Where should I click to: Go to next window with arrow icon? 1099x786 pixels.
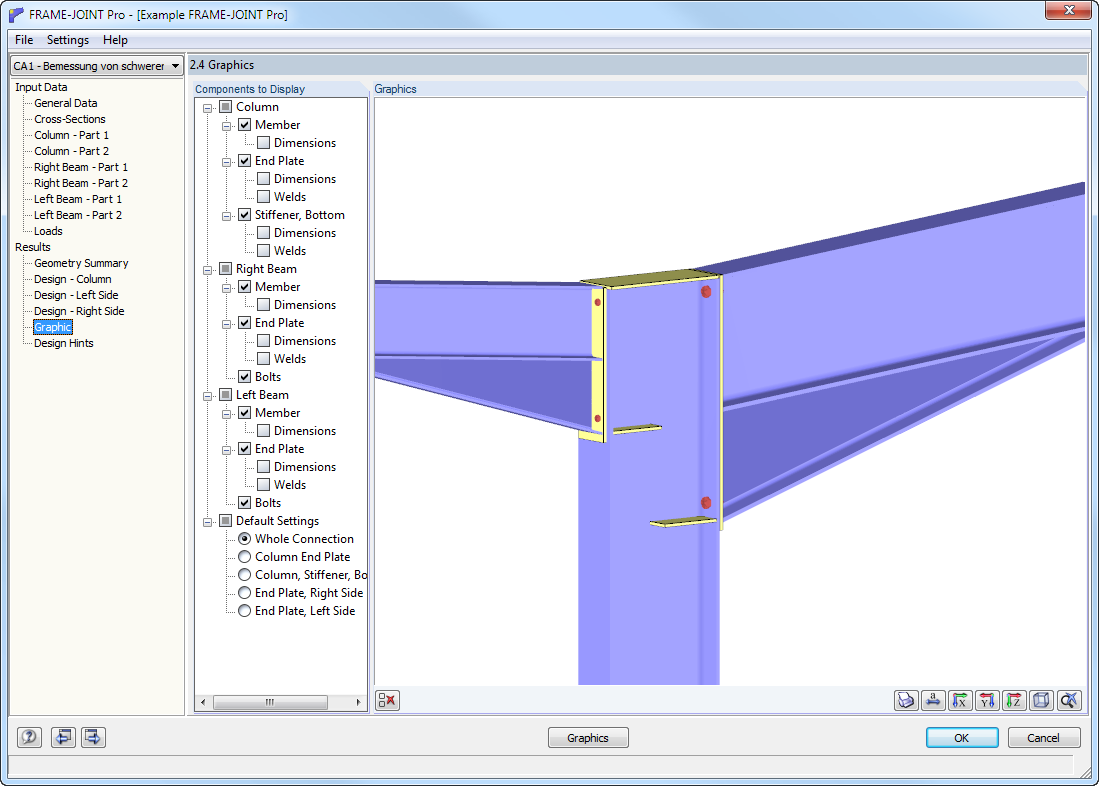(93, 737)
